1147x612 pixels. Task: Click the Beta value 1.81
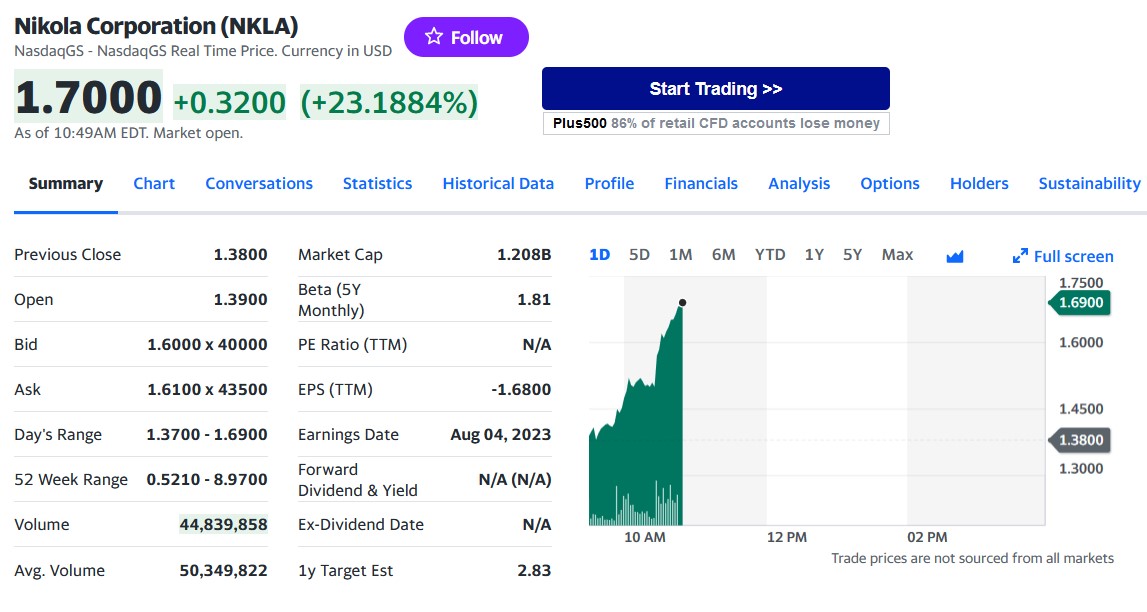coord(534,299)
